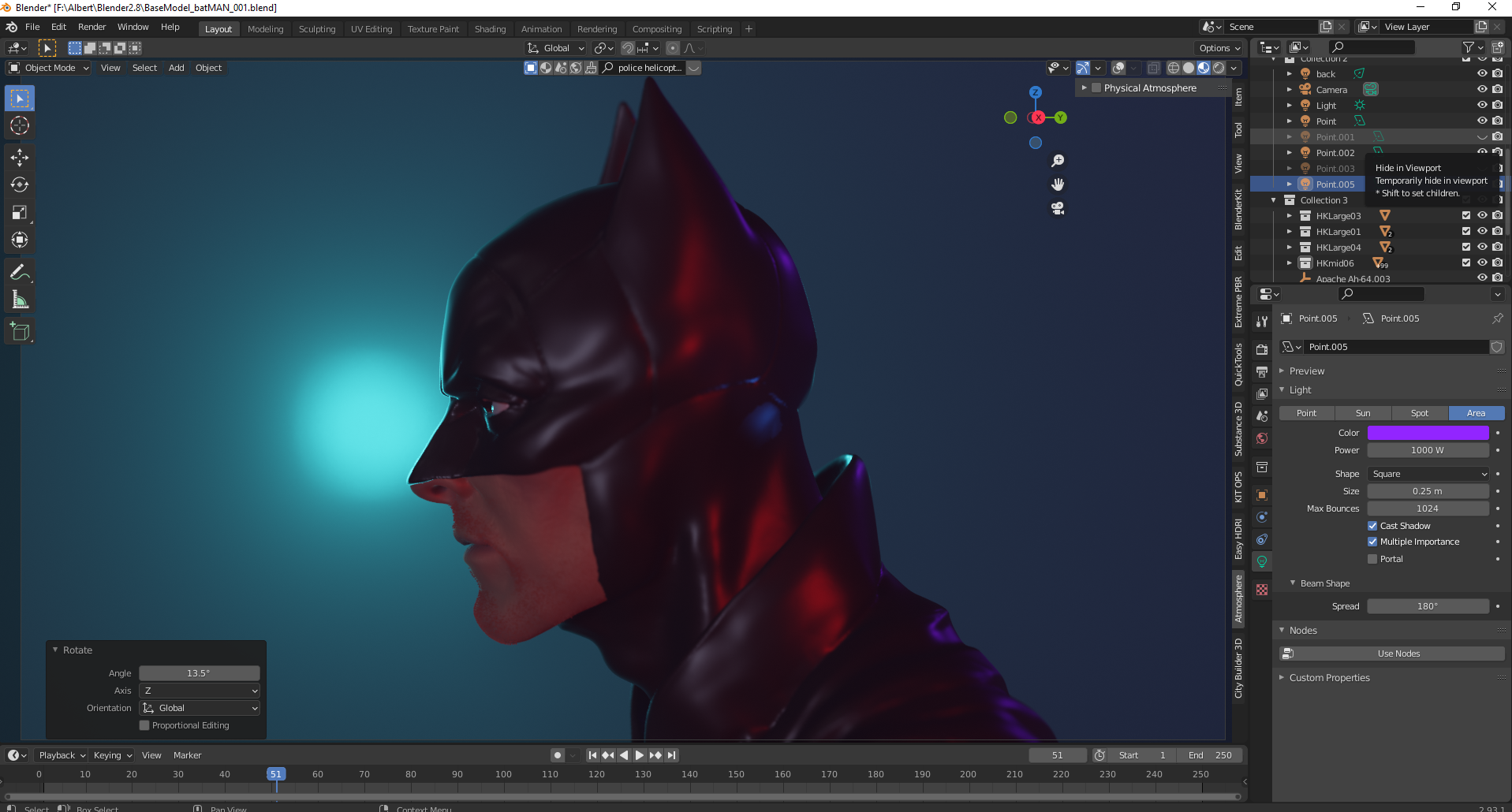
Task: Enable Physical Atmosphere checkbox
Action: (1096, 88)
